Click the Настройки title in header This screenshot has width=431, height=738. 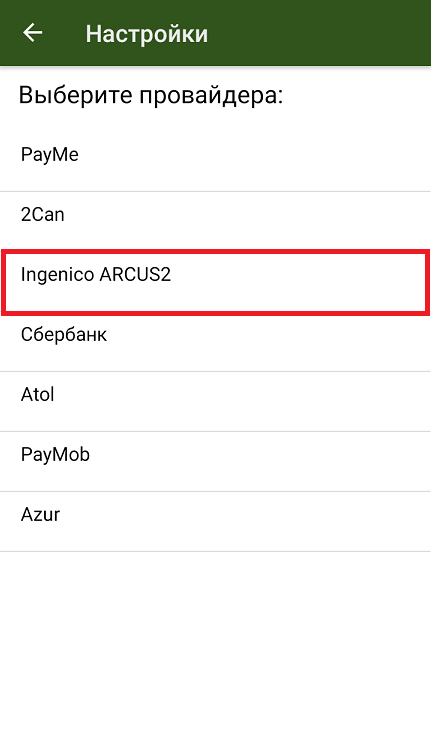(146, 34)
